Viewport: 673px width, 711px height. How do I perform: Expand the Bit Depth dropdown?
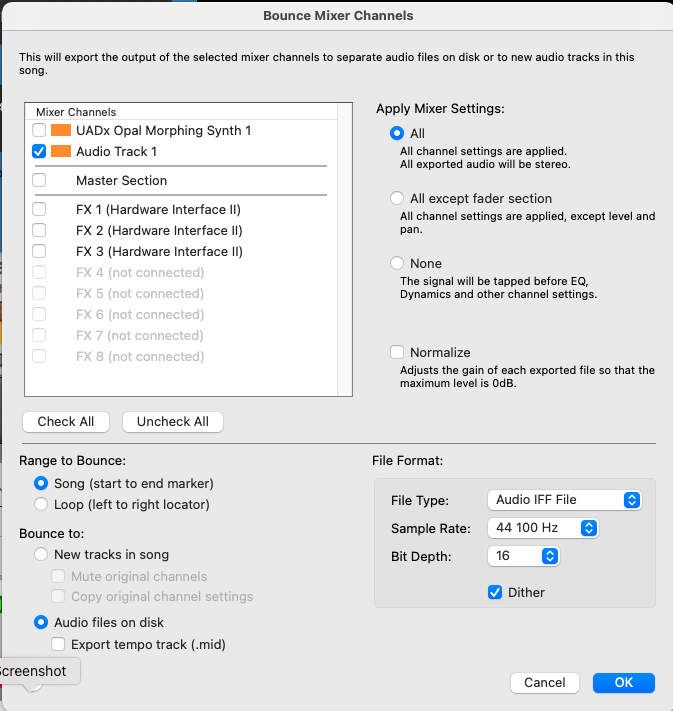[523, 555]
